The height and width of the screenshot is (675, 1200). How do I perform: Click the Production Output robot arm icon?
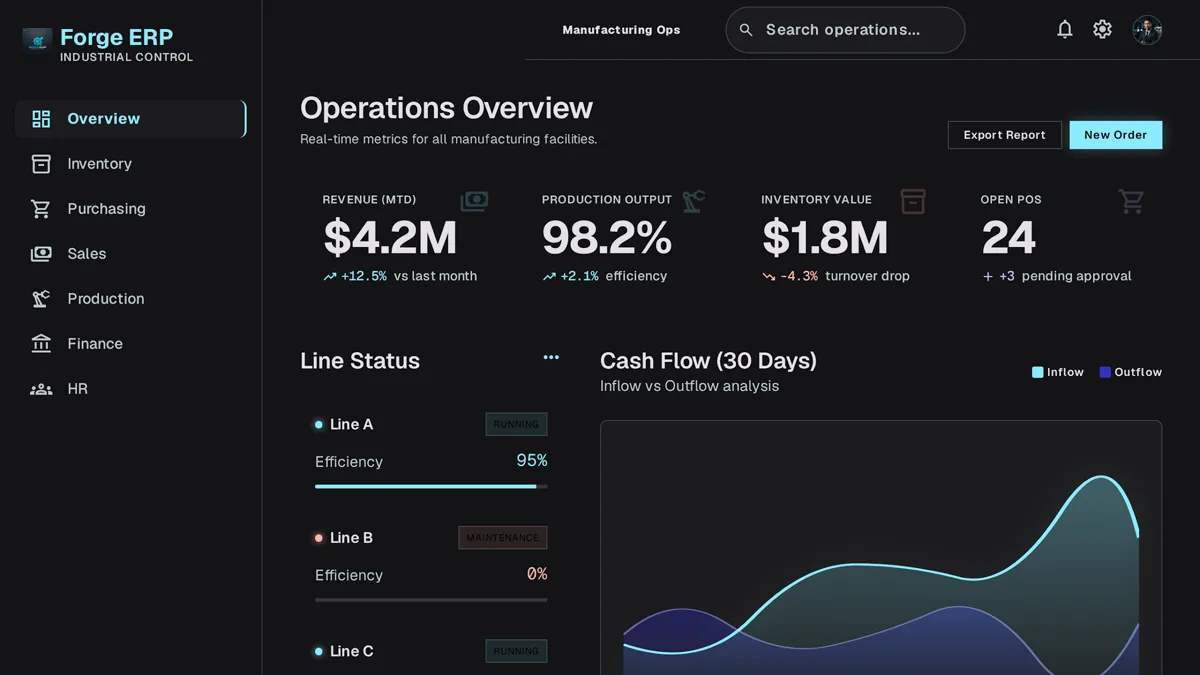coord(693,201)
